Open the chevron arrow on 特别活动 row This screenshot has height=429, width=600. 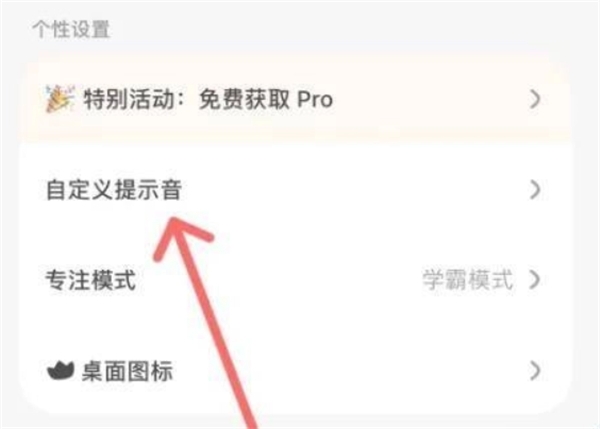[x=535, y=100]
